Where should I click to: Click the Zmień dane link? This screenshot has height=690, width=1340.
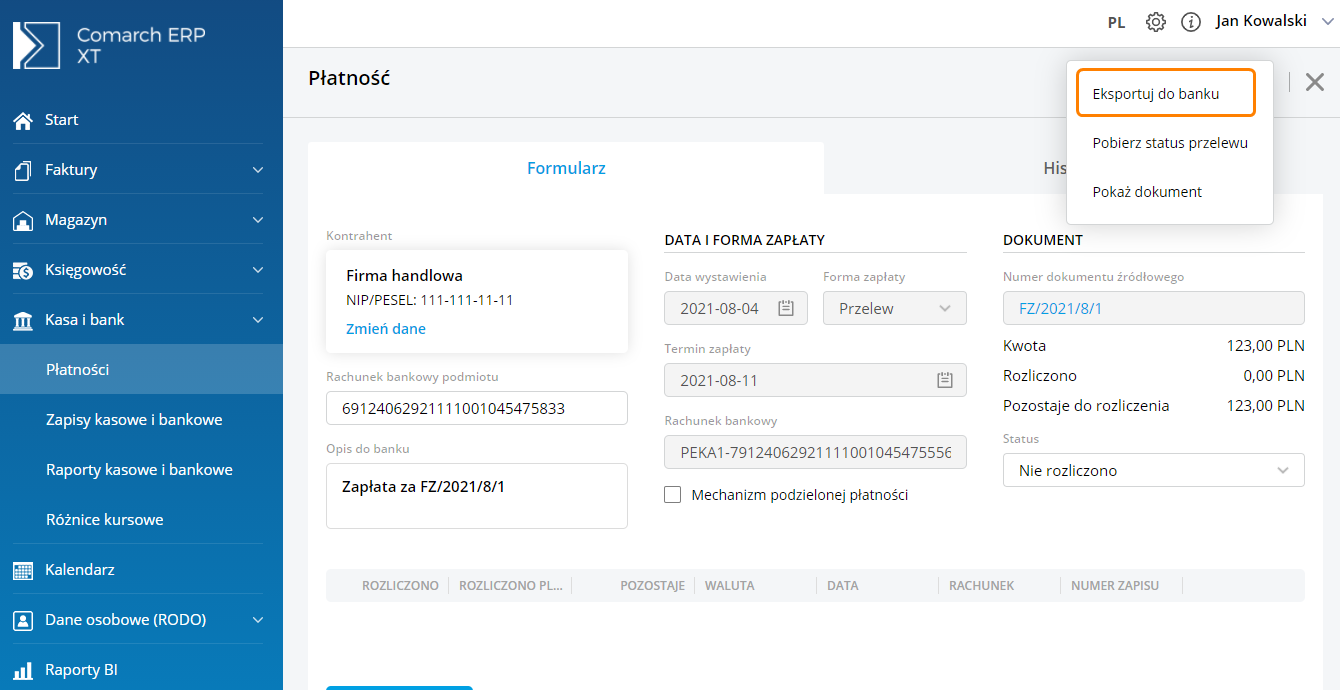tap(386, 329)
